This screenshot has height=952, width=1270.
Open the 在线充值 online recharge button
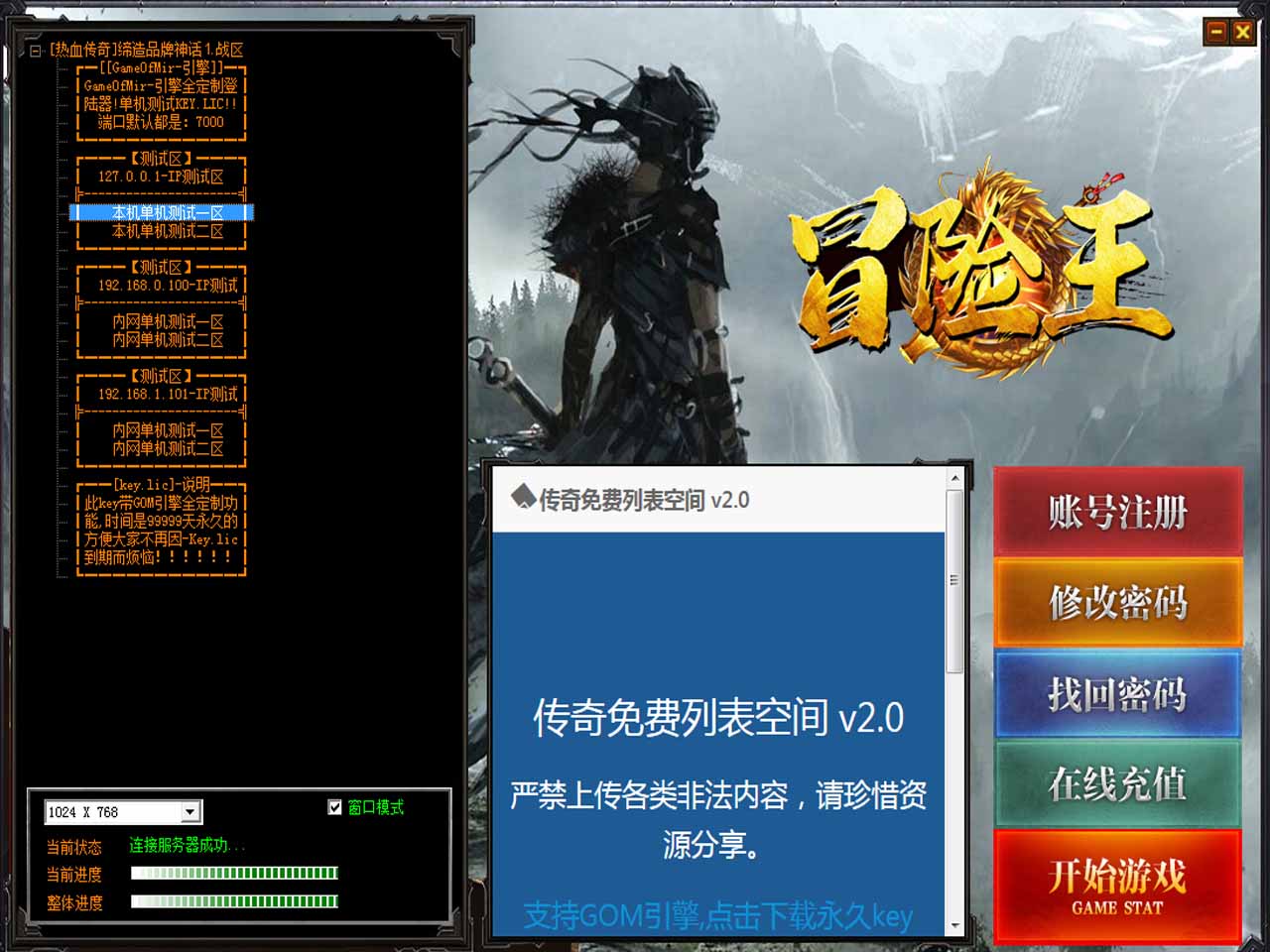pos(1117,784)
